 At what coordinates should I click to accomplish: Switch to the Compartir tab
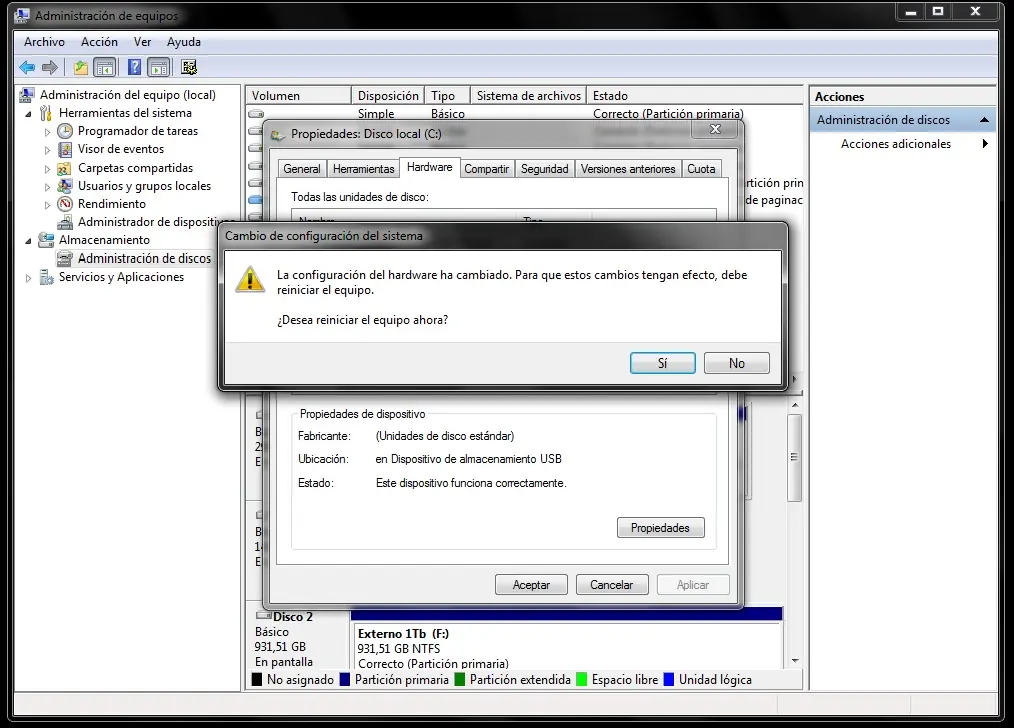(486, 169)
